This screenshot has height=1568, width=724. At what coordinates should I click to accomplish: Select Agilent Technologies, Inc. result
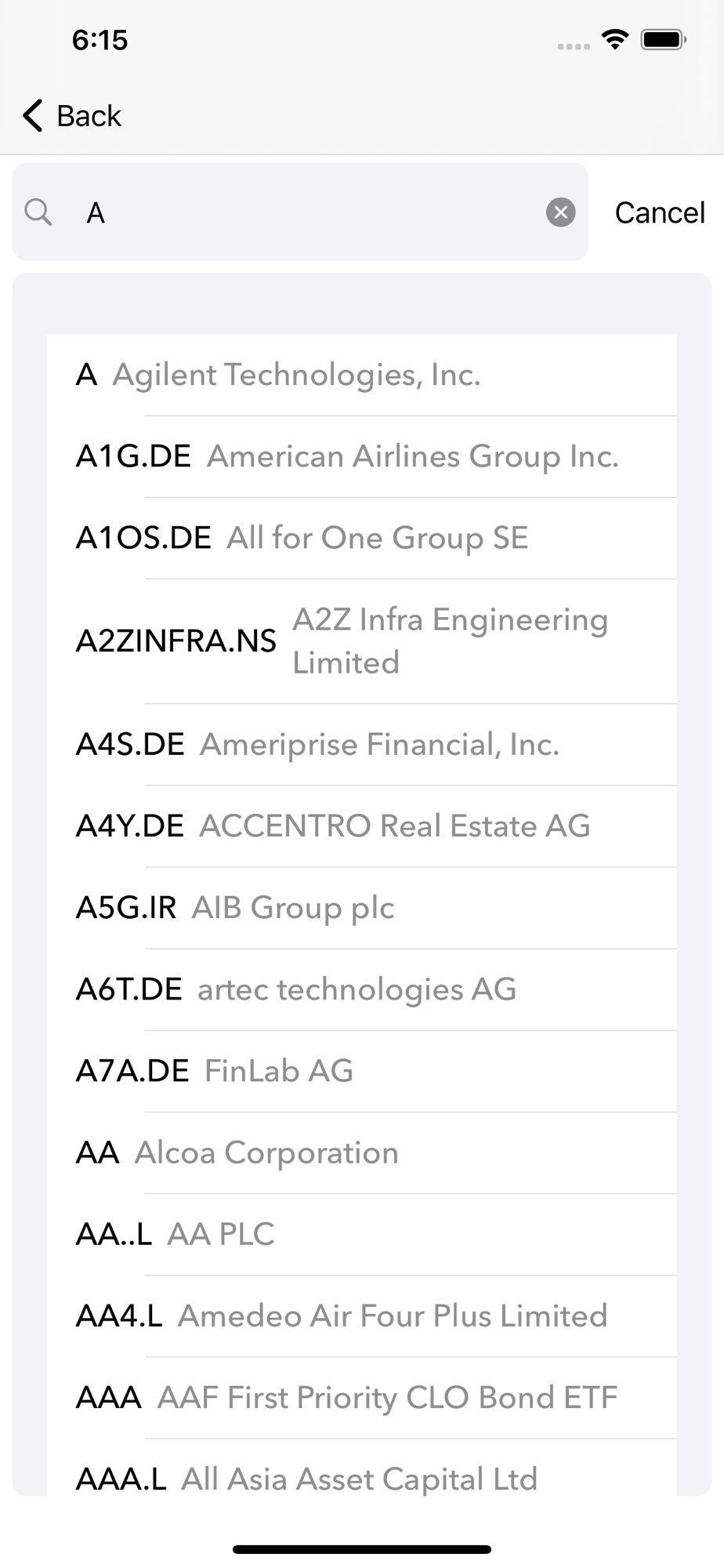(x=362, y=375)
